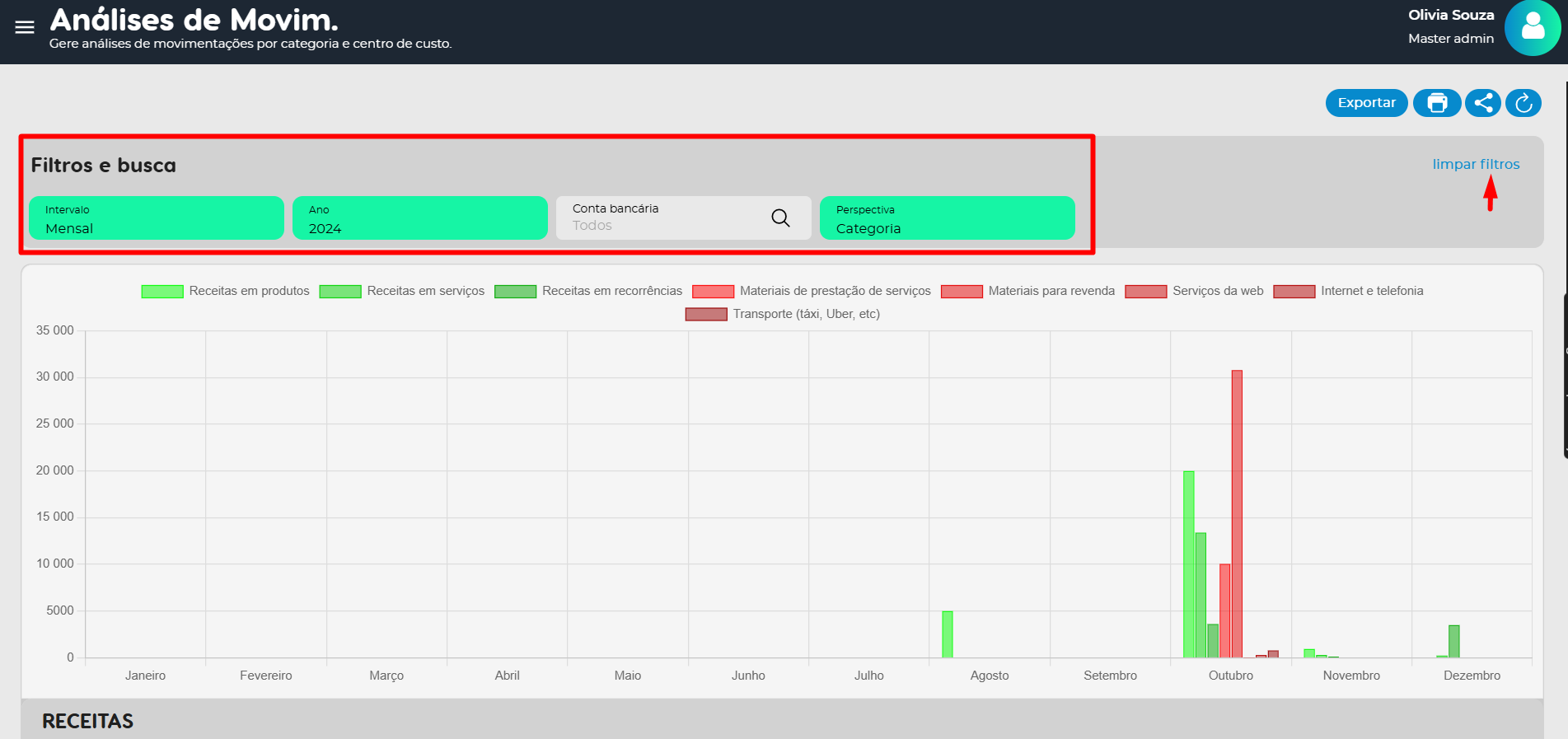Click the user profile avatar icon

pos(1532,28)
